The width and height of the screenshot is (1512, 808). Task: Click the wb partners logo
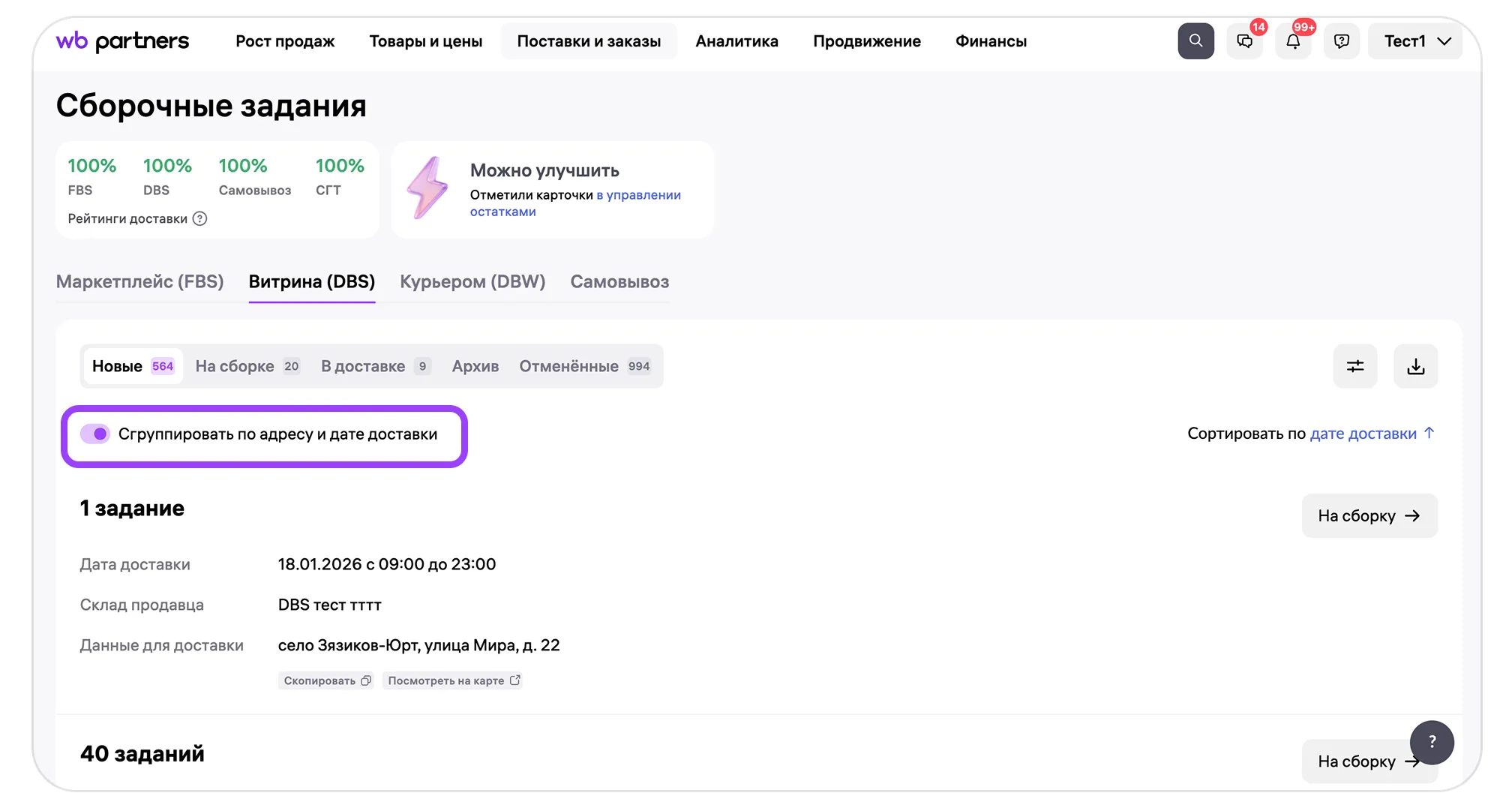click(x=122, y=41)
